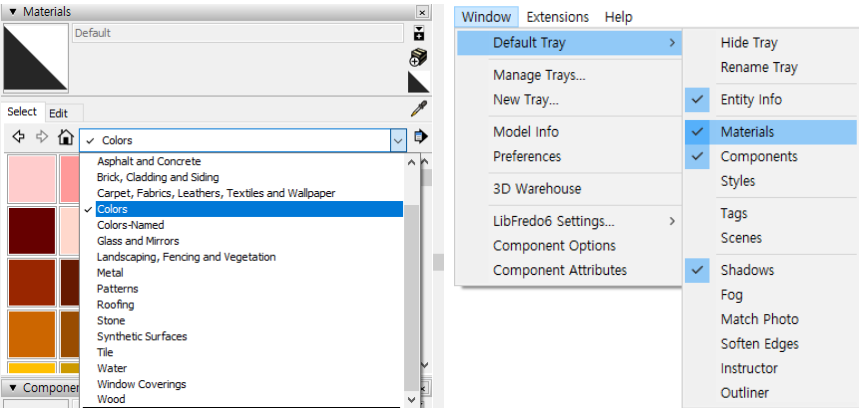Expand LibFredo6 Settings submenu
860x408 pixels.
[569, 221]
